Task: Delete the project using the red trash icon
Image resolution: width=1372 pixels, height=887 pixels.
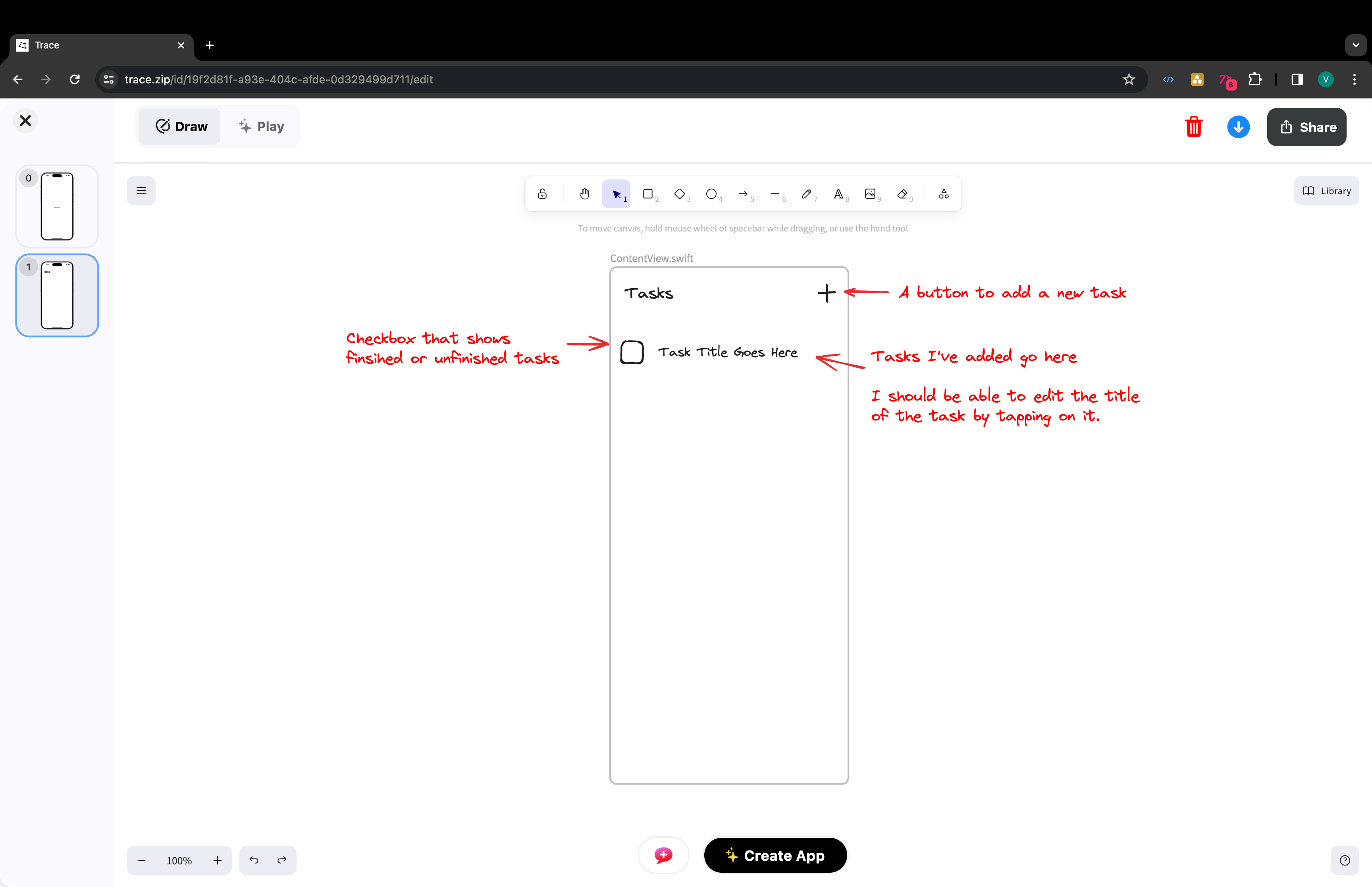Action: tap(1193, 127)
